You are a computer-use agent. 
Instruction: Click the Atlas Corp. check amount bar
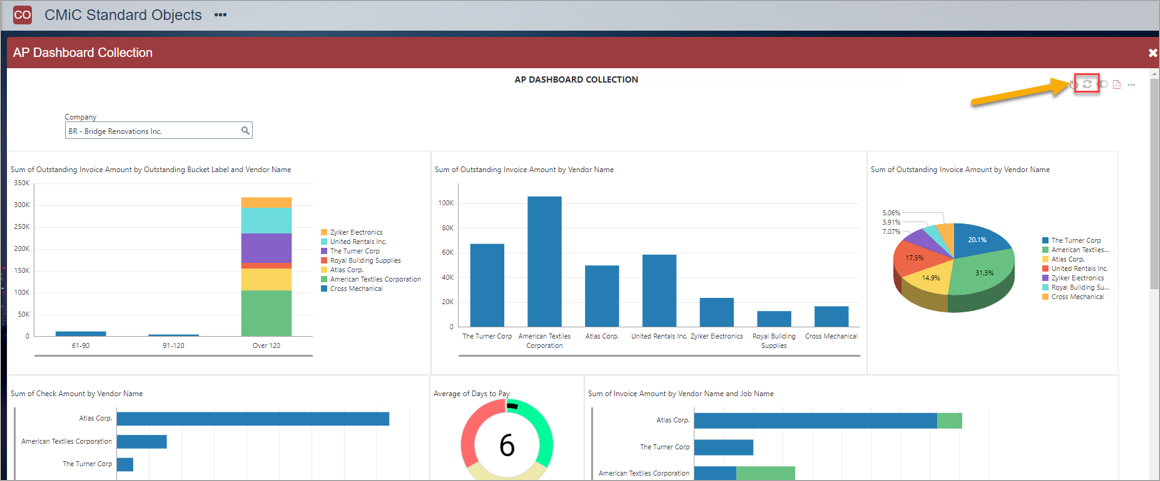coord(253,419)
